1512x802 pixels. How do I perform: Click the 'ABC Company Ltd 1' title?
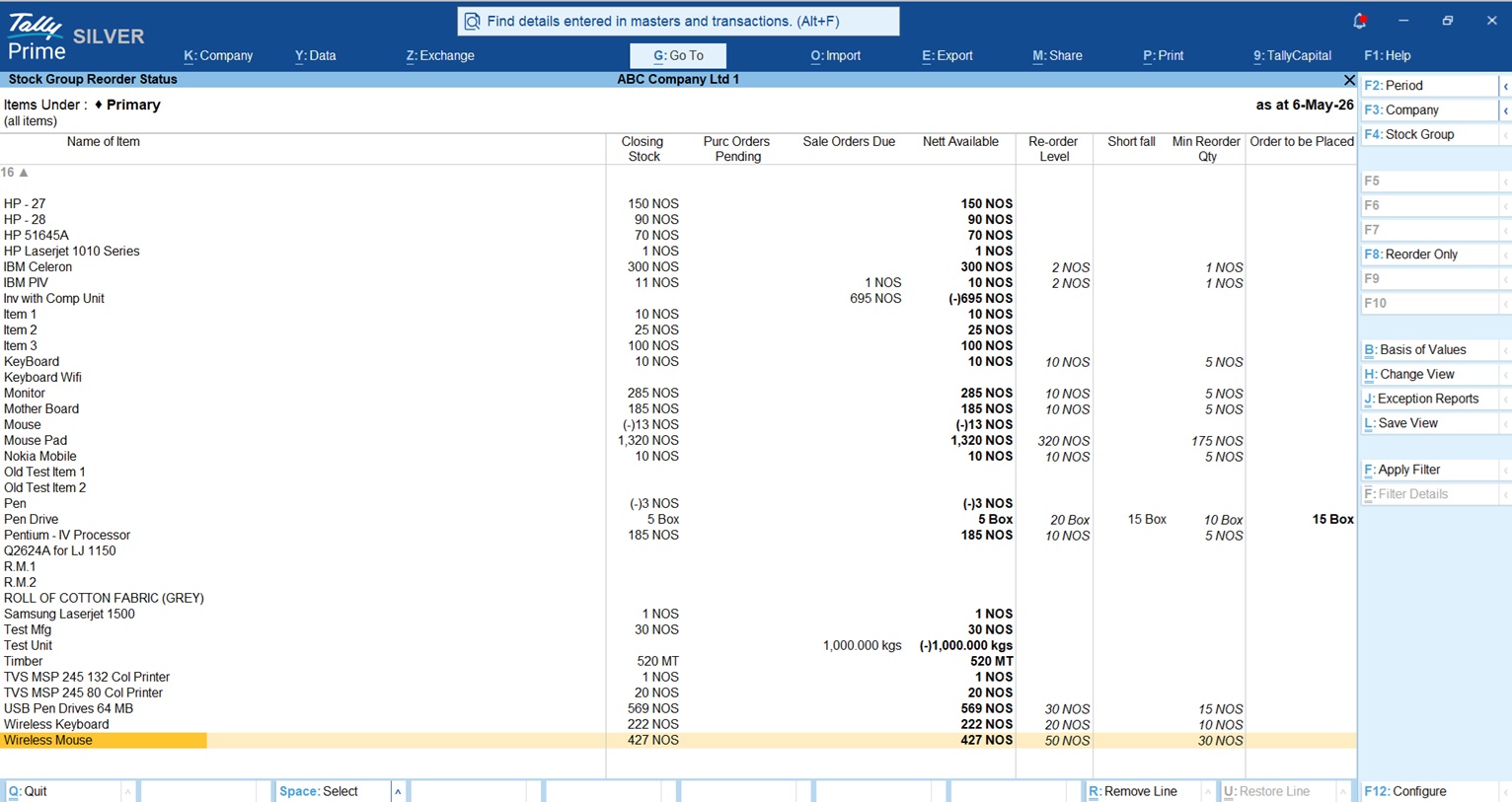tap(678, 80)
